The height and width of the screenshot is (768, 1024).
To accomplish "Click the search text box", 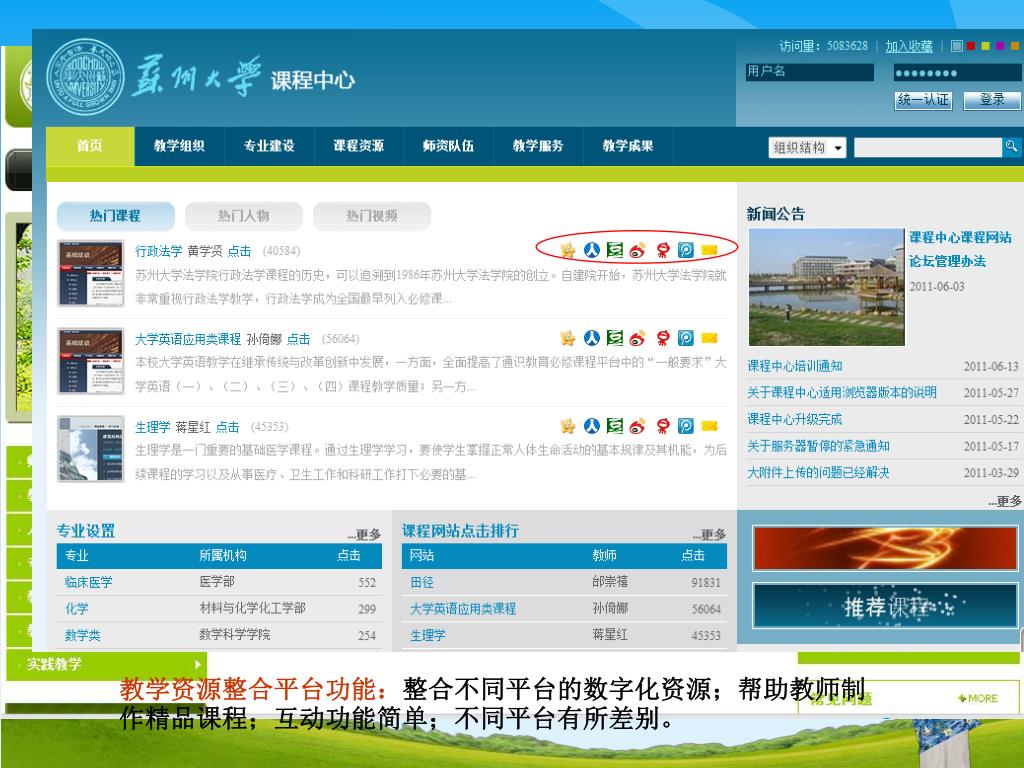I will tap(927, 148).
